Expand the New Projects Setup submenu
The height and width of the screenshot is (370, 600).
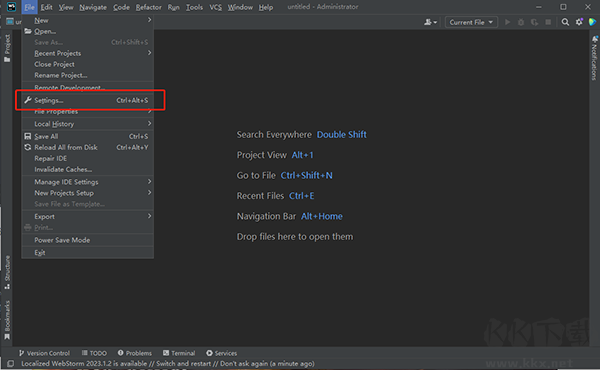click(x=88, y=193)
